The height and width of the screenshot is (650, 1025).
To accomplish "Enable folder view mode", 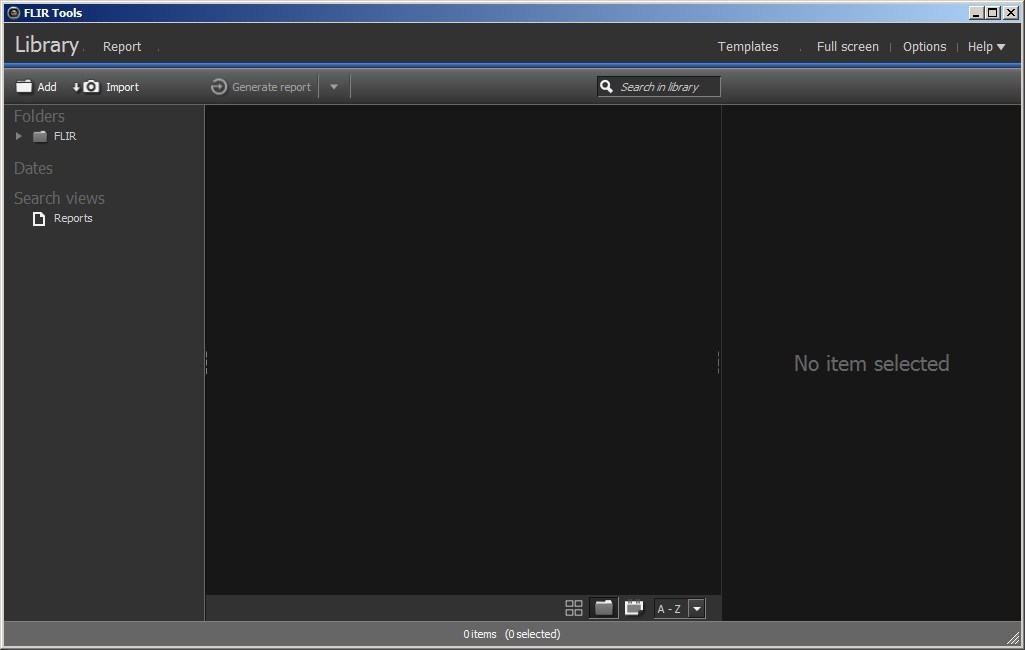I will coord(603,607).
